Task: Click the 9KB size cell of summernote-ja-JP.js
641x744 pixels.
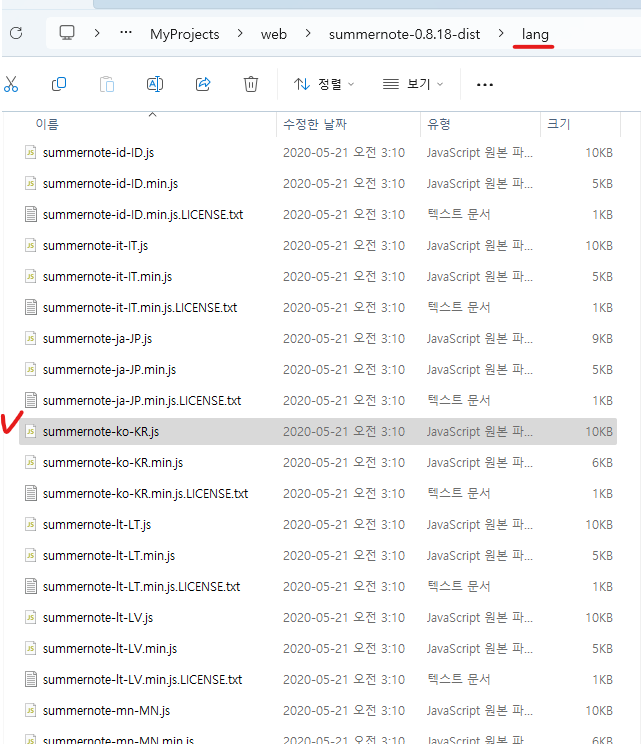Action: (x=602, y=339)
